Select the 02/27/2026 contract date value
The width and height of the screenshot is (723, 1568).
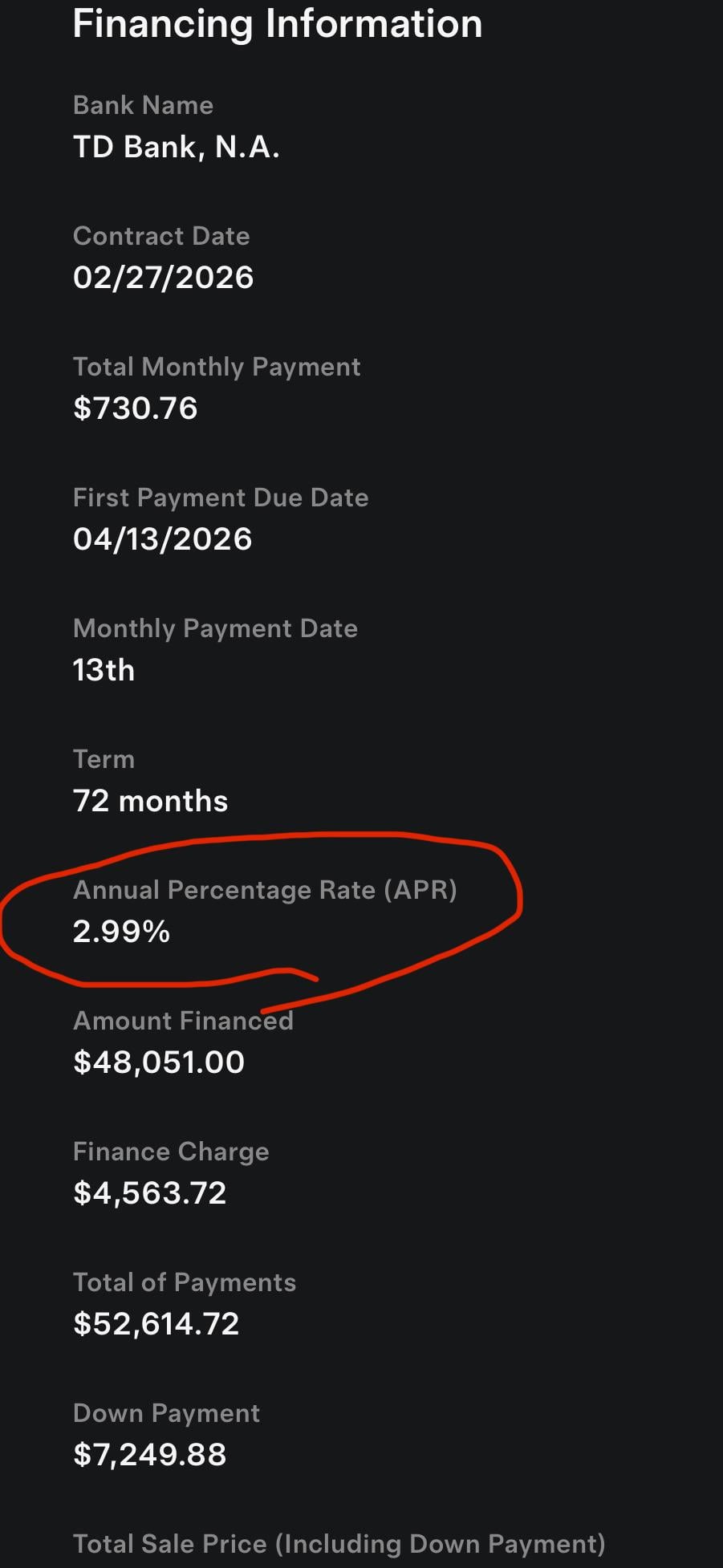tap(163, 278)
